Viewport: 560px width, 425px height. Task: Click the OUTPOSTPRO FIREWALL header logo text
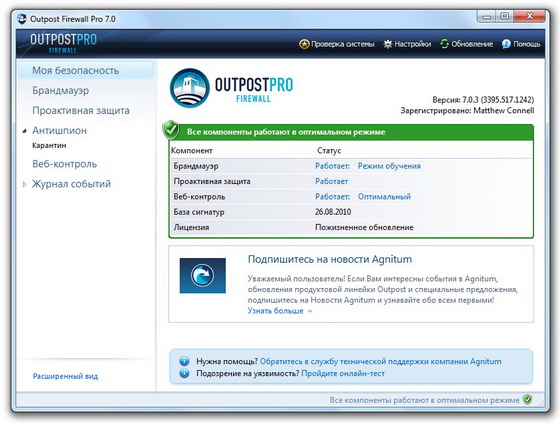[63, 44]
